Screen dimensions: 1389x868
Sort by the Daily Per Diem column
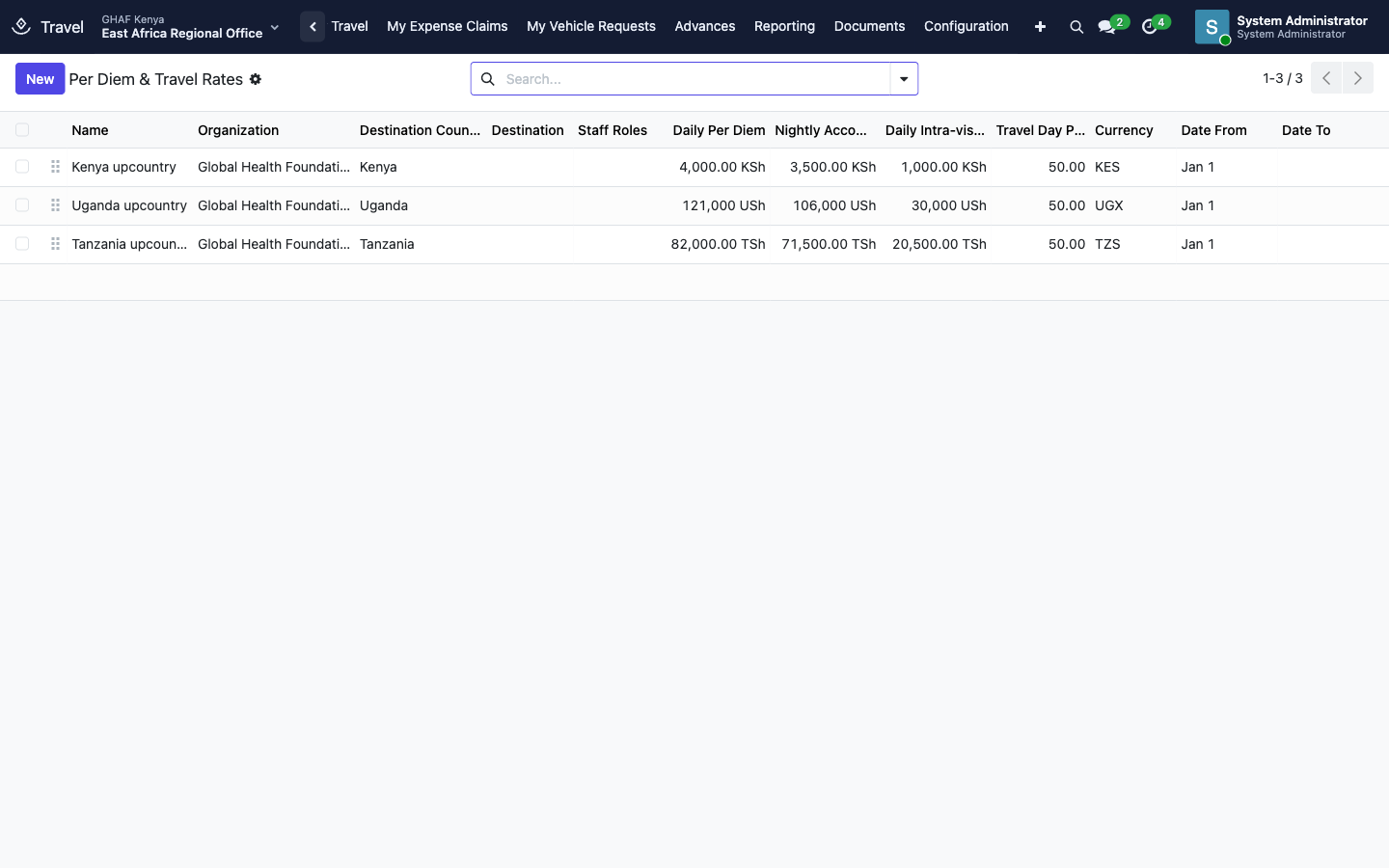click(719, 130)
